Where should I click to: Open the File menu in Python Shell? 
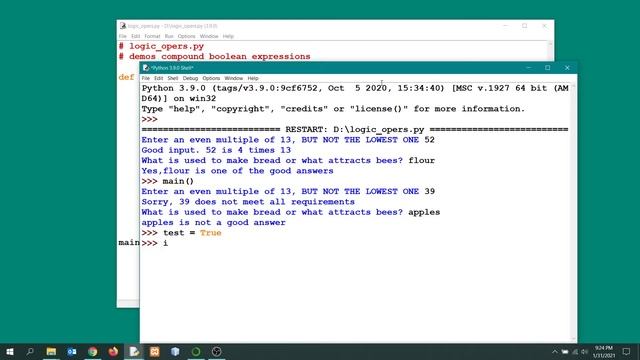(146, 78)
